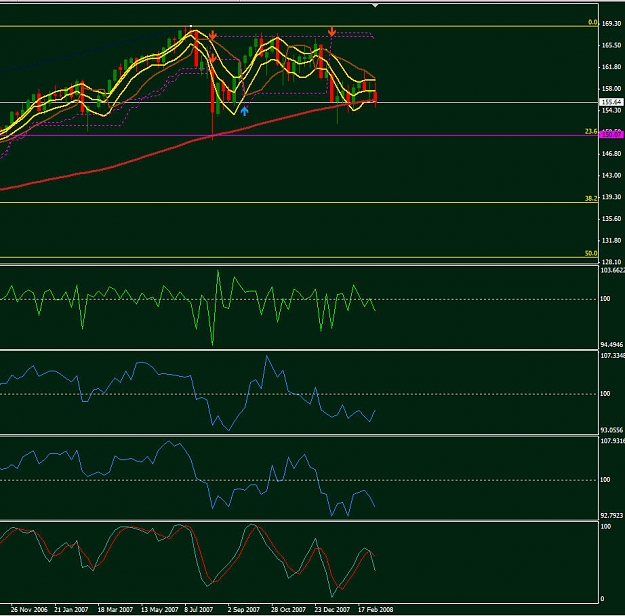The width and height of the screenshot is (625, 616).
Task: Click the 143.00 price axis value
Action: tap(611, 175)
